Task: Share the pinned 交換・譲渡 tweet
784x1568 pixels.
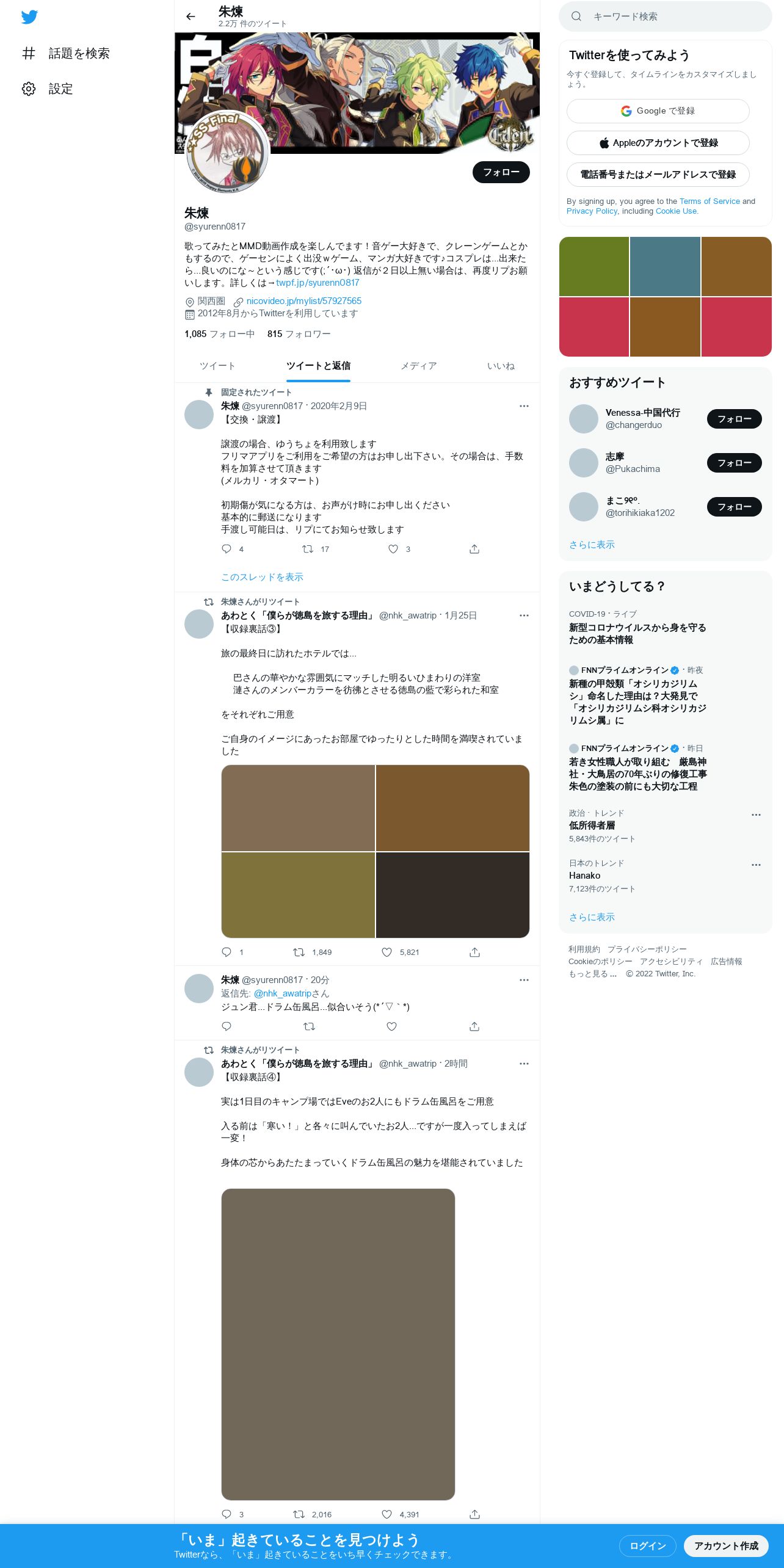Action: click(x=474, y=549)
